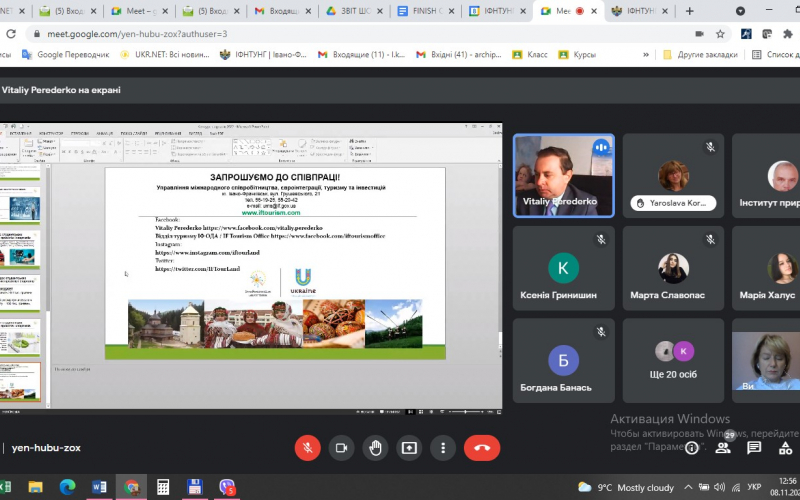This screenshot has height=500, width=800.
Task: Open the UKR.NET bookmark
Action: point(165,55)
